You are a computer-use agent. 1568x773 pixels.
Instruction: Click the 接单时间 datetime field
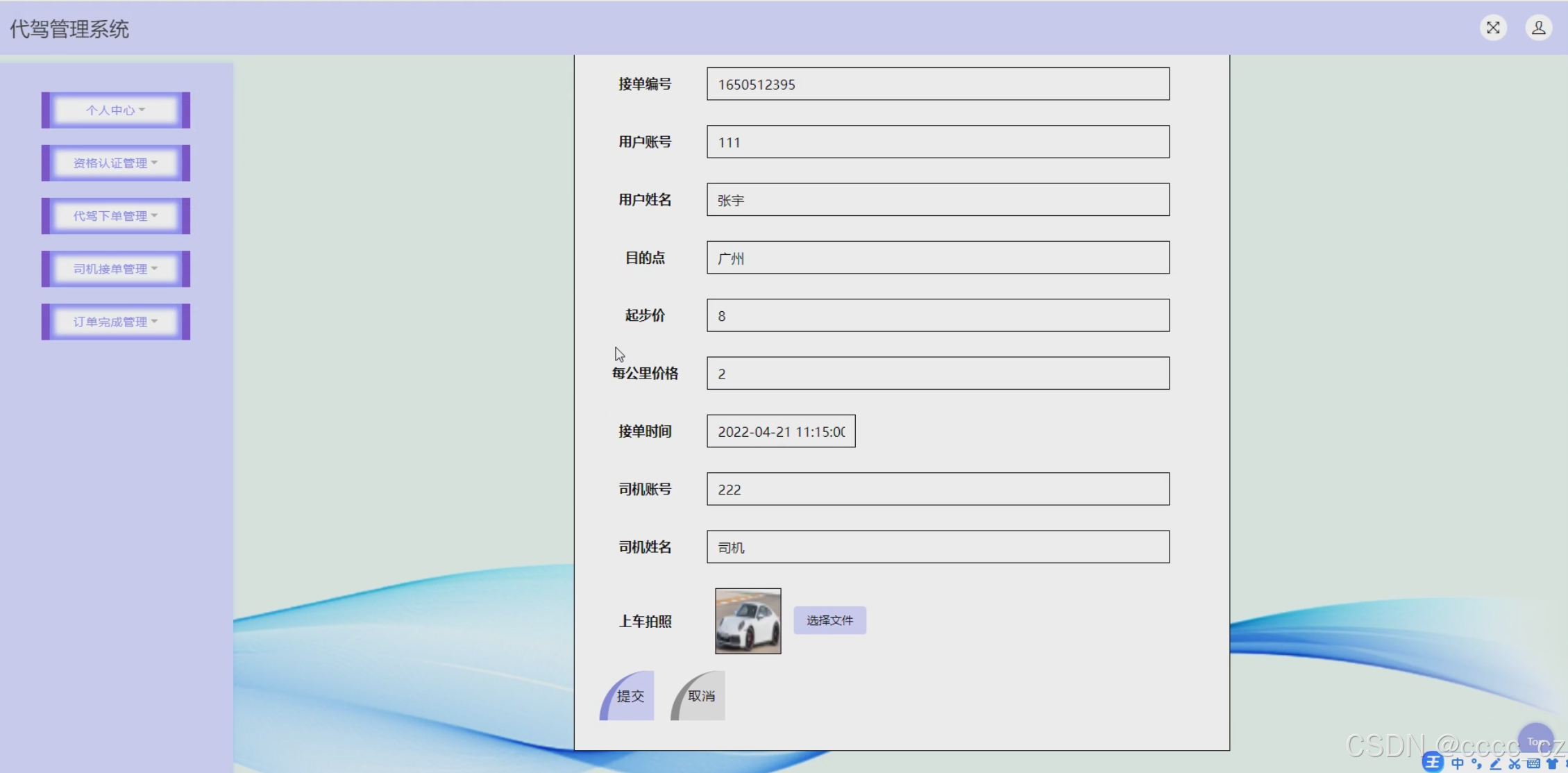click(780, 431)
